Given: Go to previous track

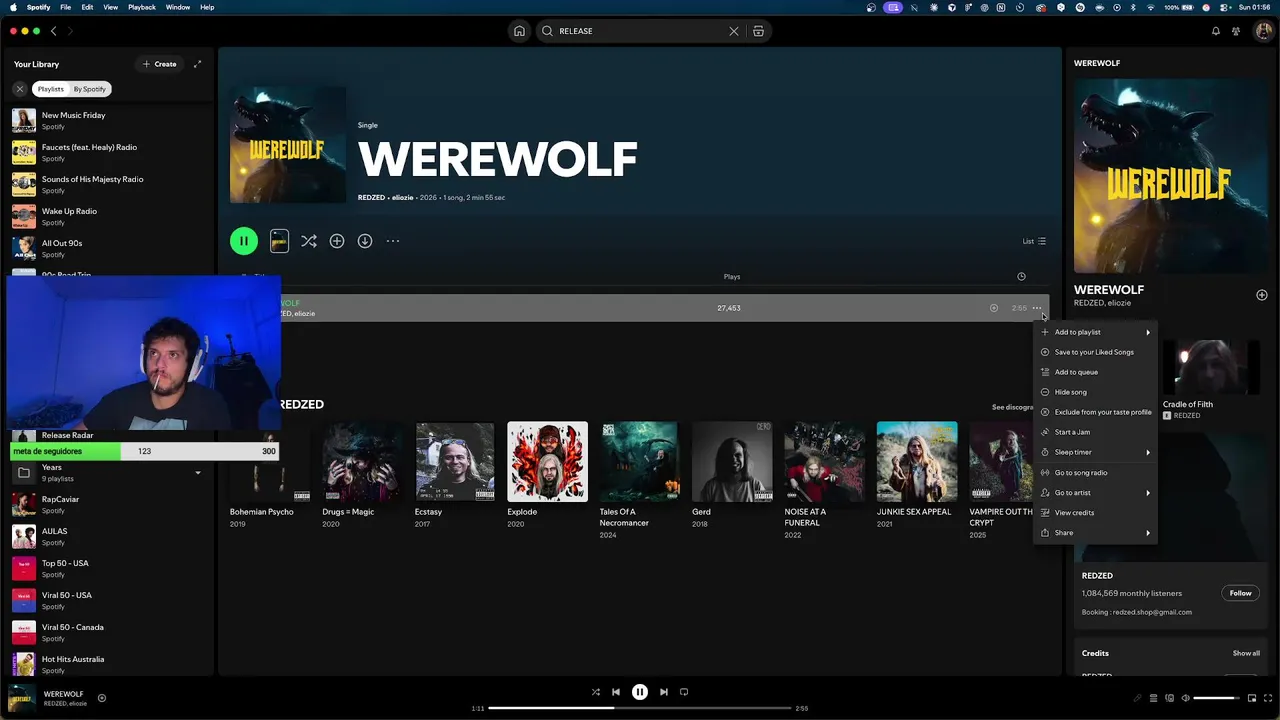Looking at the screenshot, I should coord(616,692).
